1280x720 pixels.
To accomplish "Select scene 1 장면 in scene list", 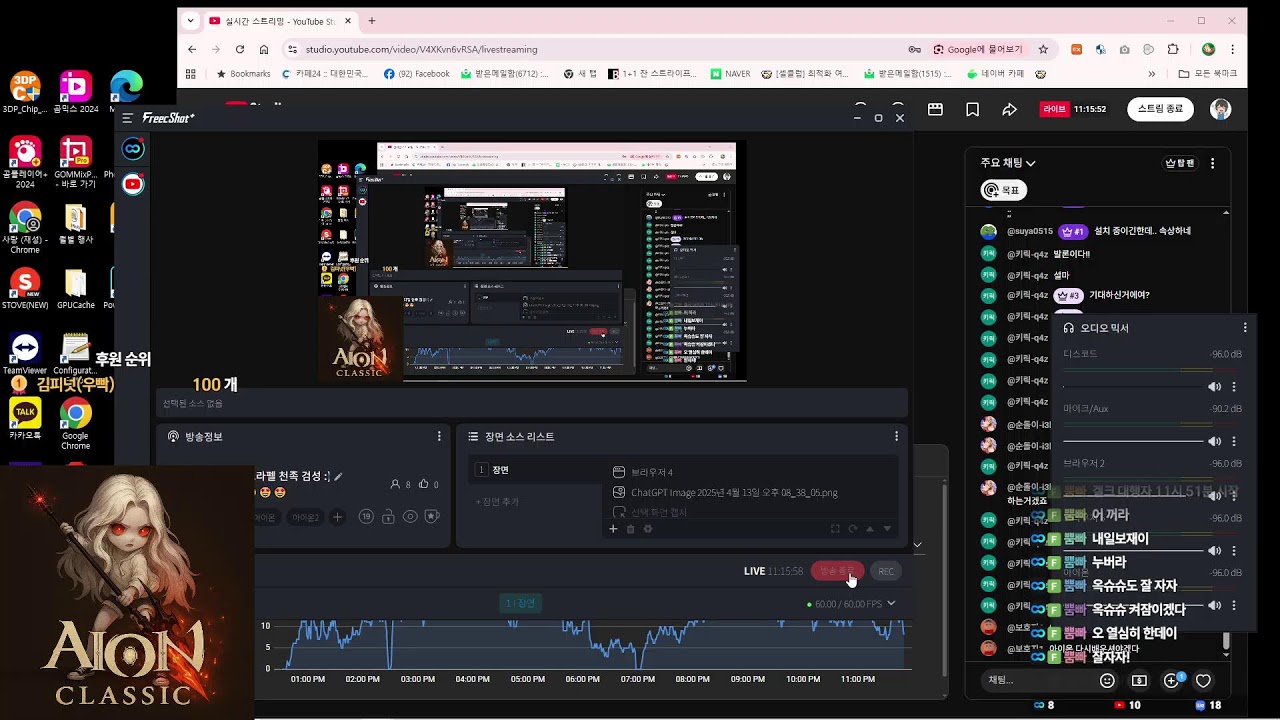I will tap(535, 470).
